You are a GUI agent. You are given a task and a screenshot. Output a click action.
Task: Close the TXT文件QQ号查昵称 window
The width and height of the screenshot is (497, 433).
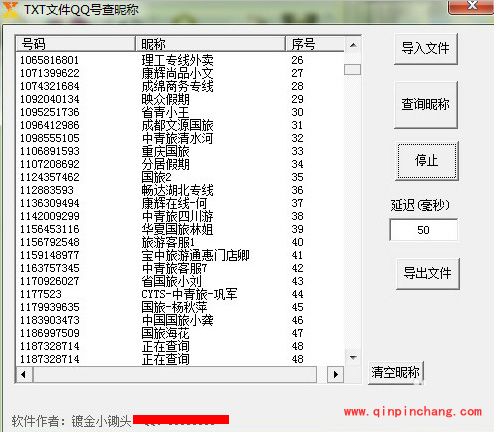click(471, 6)
